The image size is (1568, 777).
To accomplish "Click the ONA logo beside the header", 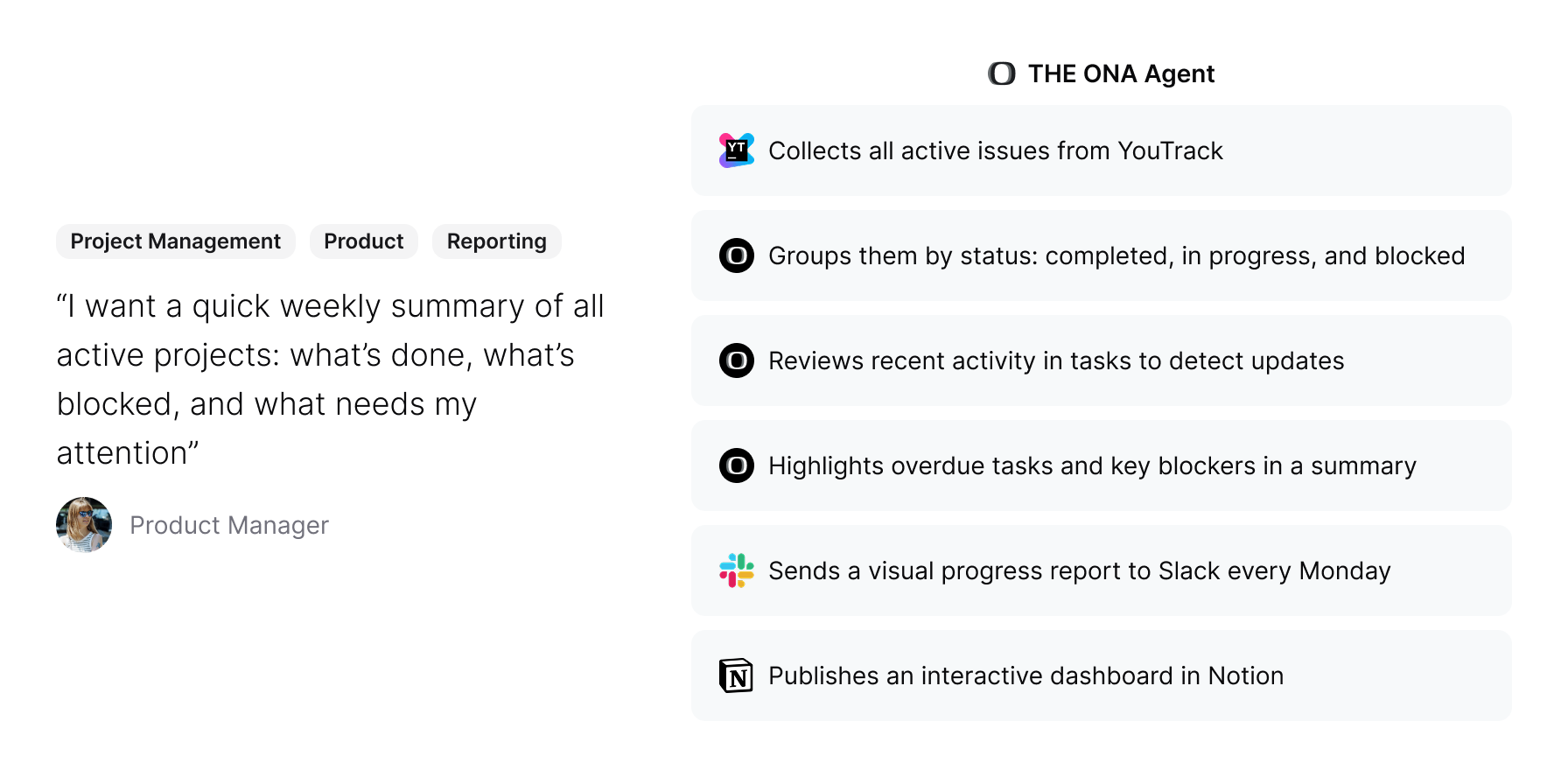I will 1002,73.
